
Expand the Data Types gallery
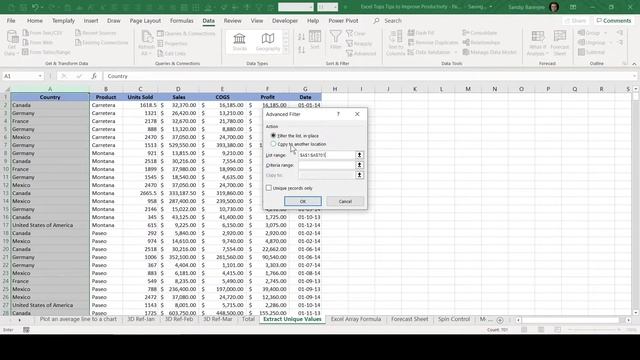286,50
